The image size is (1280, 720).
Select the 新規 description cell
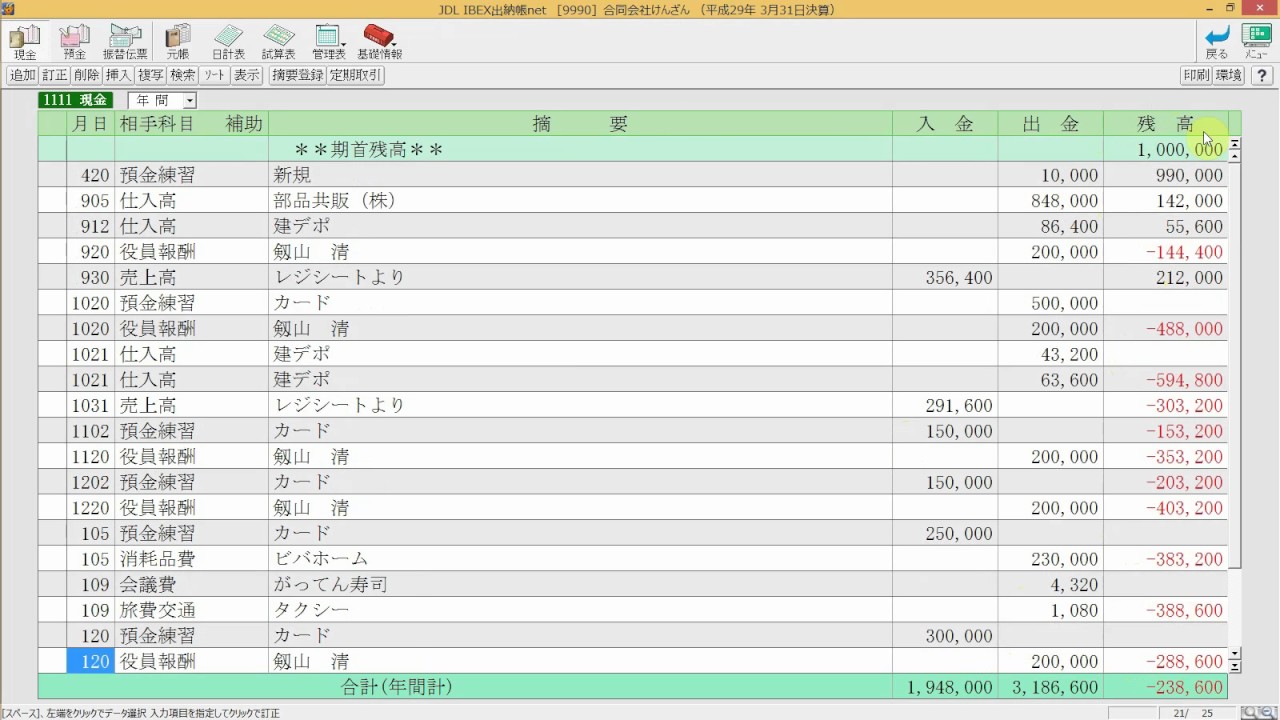580,175
